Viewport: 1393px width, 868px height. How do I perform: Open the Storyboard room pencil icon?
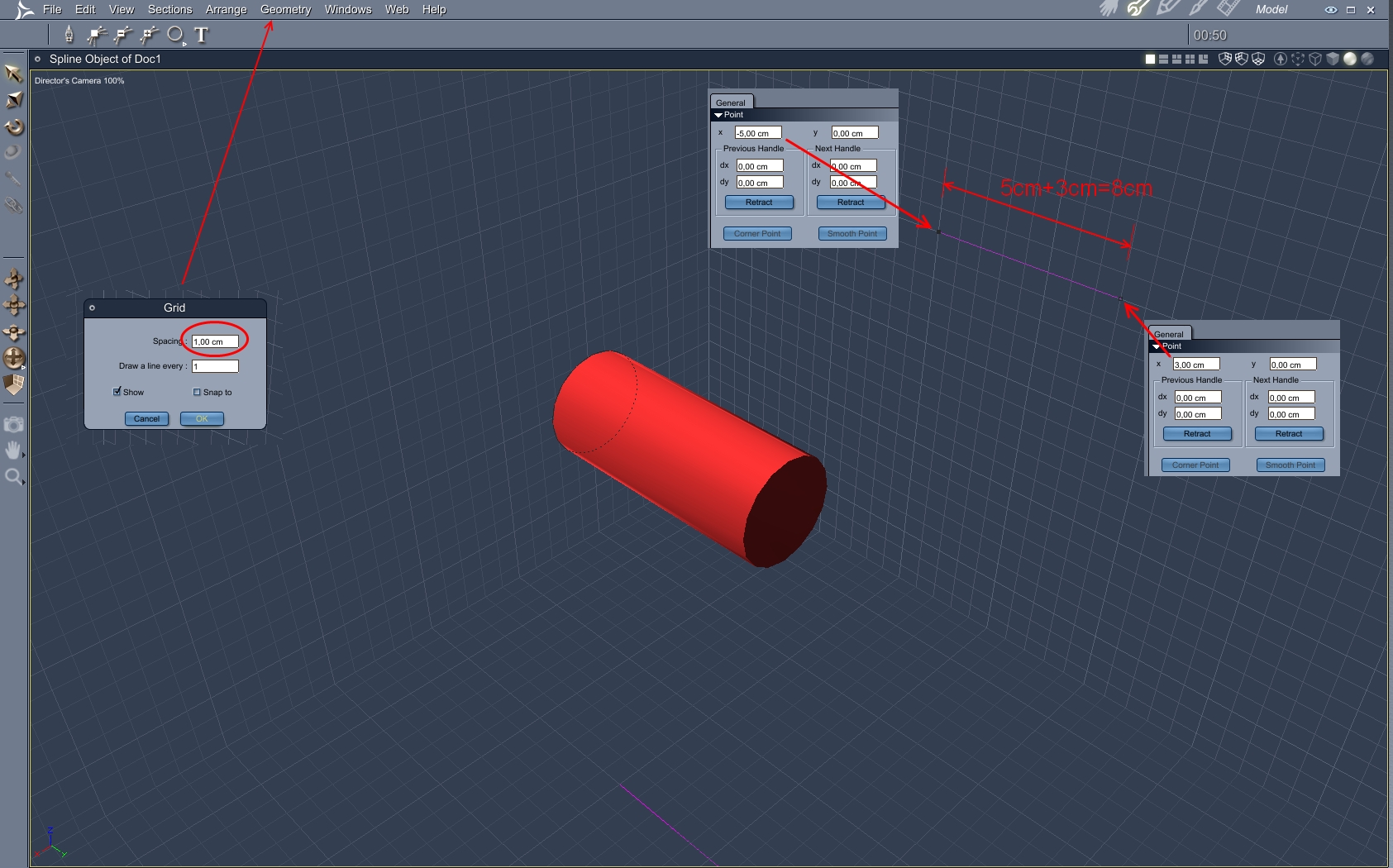(x=1167, y=9)
